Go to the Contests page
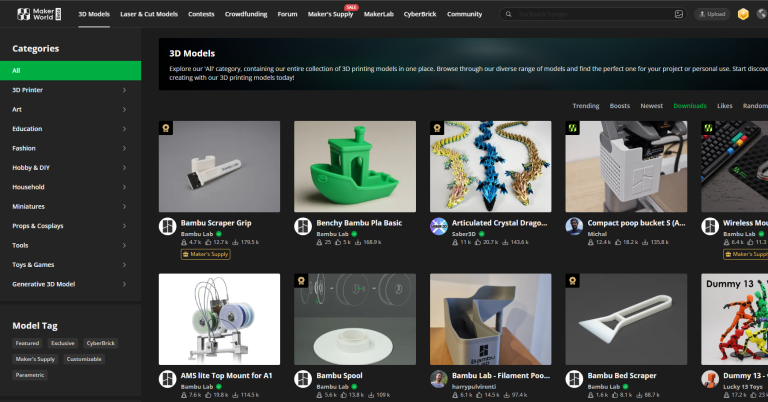This screenshot has width=768, height=402. coord(201,14)
